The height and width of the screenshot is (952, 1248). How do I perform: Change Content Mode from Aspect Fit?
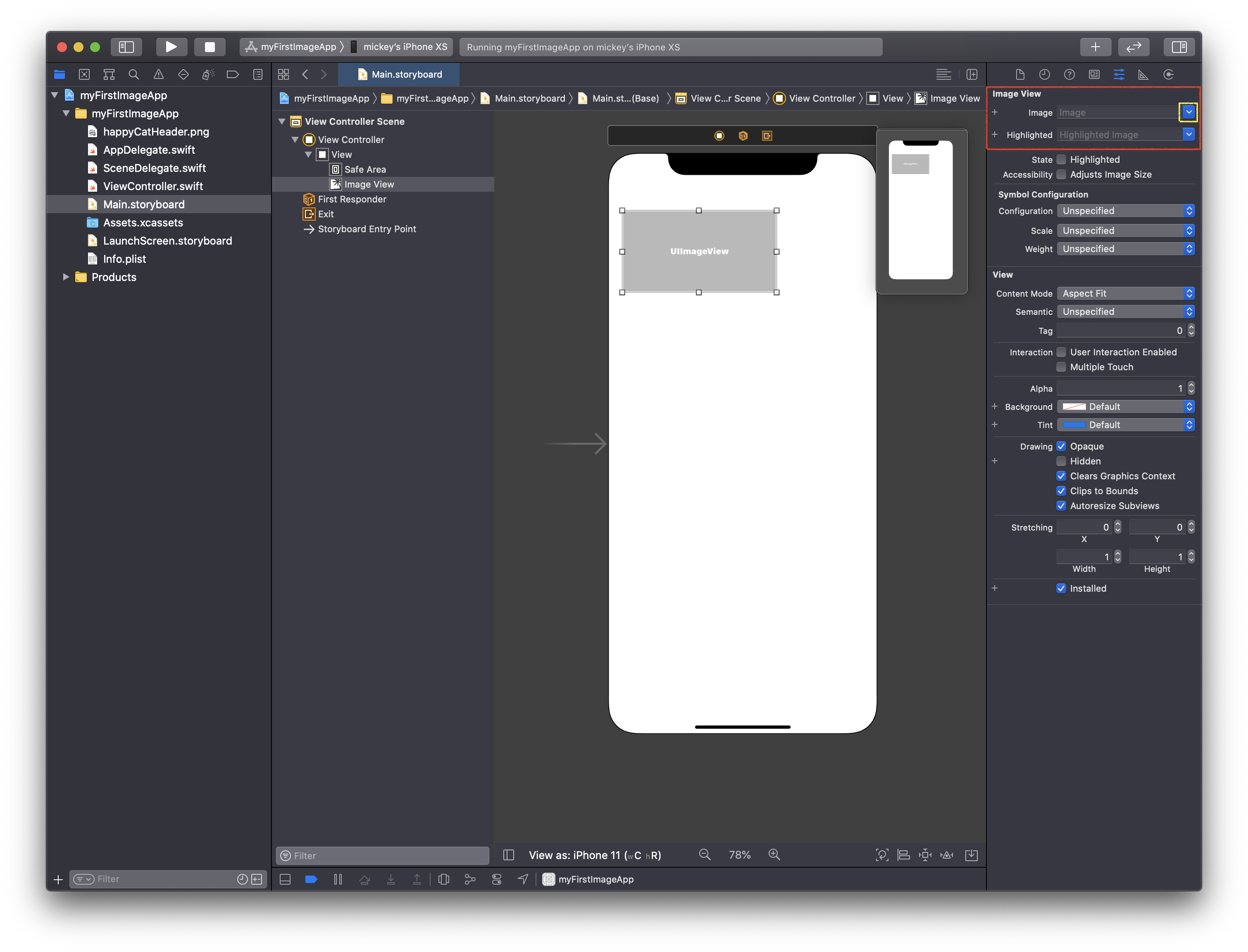pos(1126,293)
